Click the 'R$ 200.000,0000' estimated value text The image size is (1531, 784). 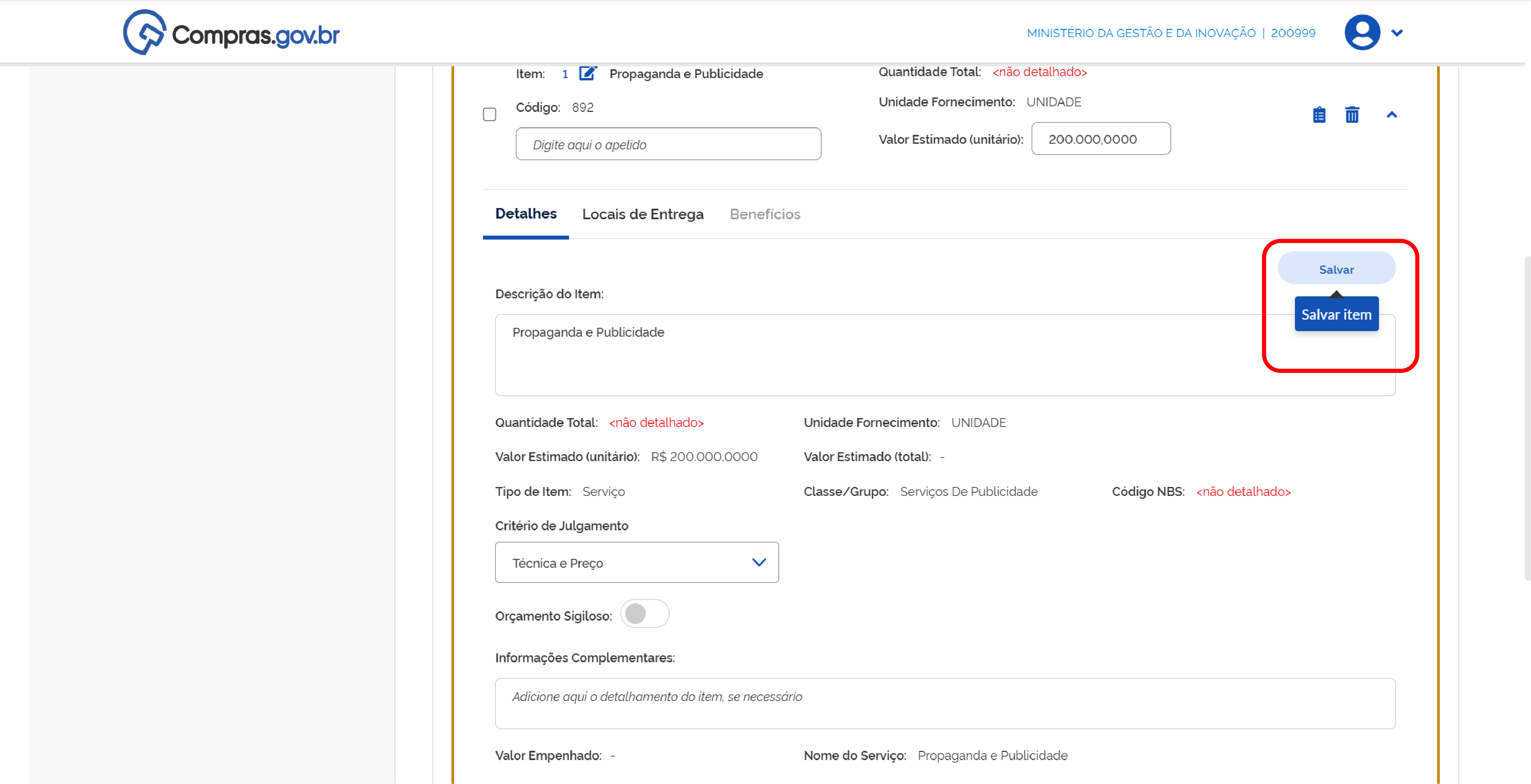(x=704, y=457)
